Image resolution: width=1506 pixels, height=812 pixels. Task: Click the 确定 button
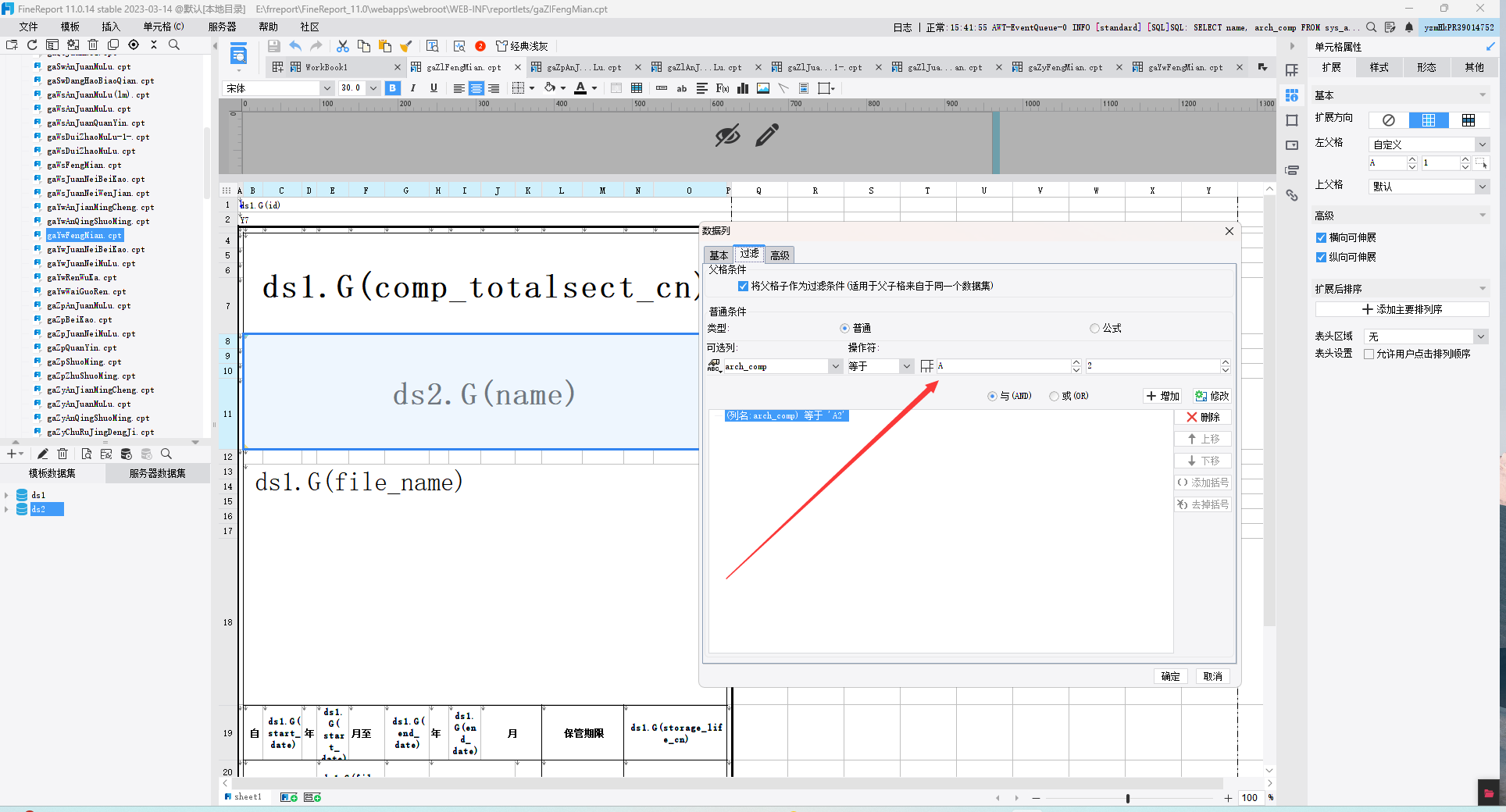(1170, 676)
